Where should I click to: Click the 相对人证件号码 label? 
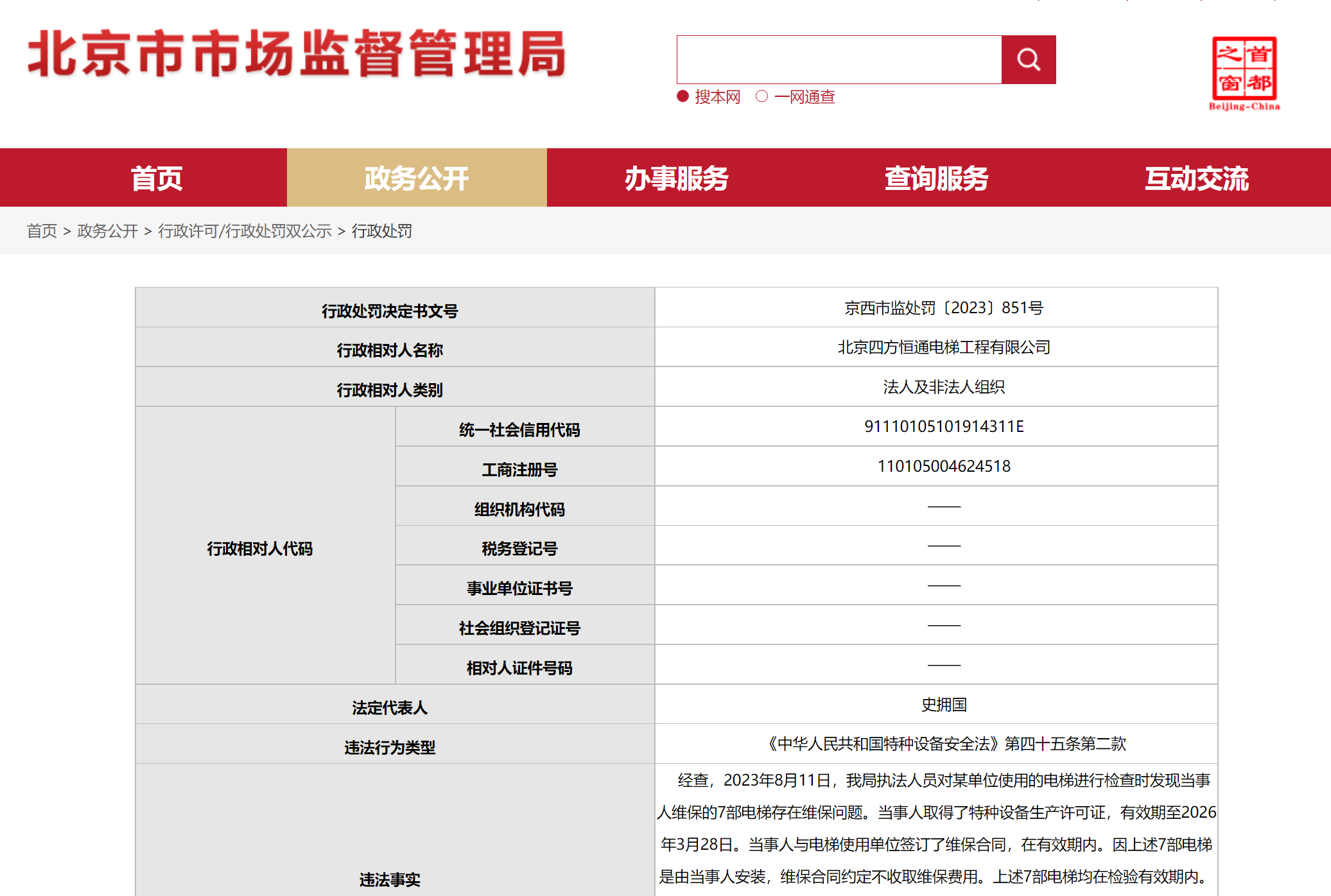[x=519, y=668]
